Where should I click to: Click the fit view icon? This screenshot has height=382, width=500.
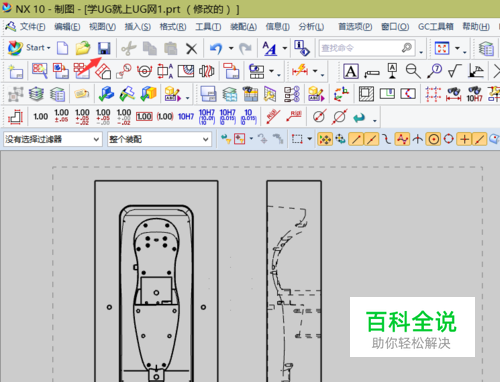click(442, 48)
